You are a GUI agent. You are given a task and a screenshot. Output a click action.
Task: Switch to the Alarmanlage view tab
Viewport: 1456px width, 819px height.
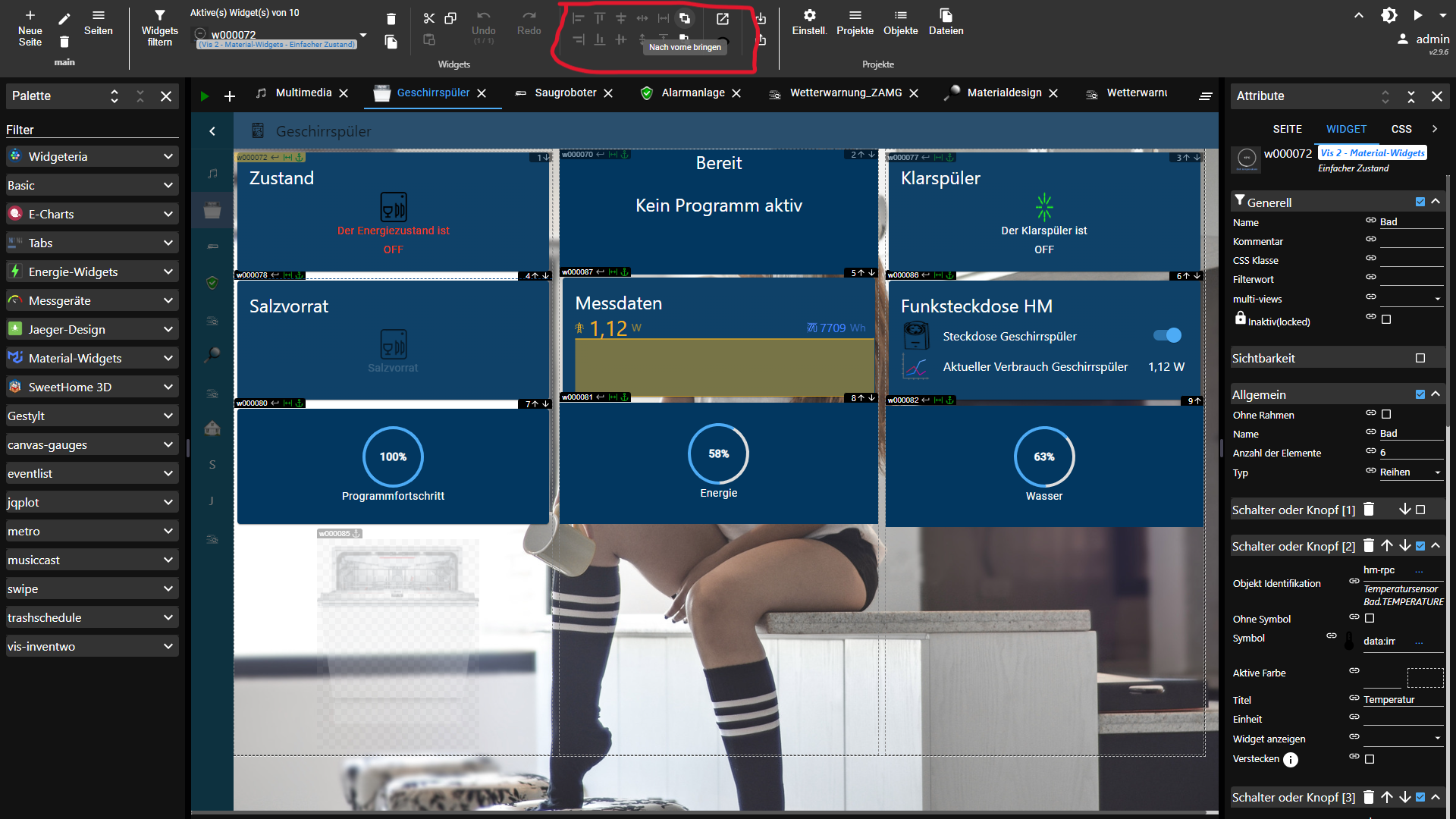[x=693, y=93]
